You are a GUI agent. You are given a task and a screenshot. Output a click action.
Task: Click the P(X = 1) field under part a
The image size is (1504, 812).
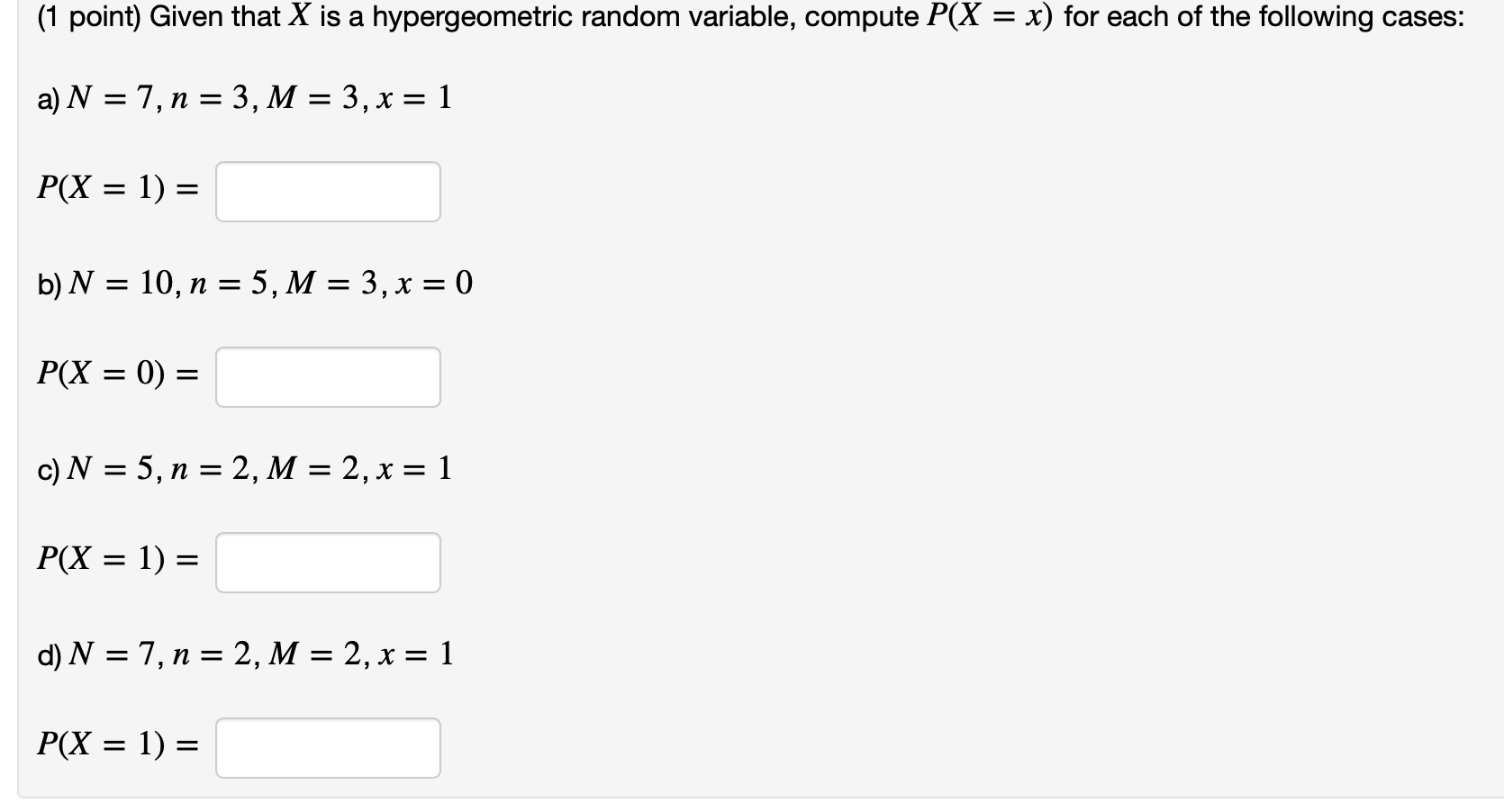pyautogui.click(x=327, y=191)
